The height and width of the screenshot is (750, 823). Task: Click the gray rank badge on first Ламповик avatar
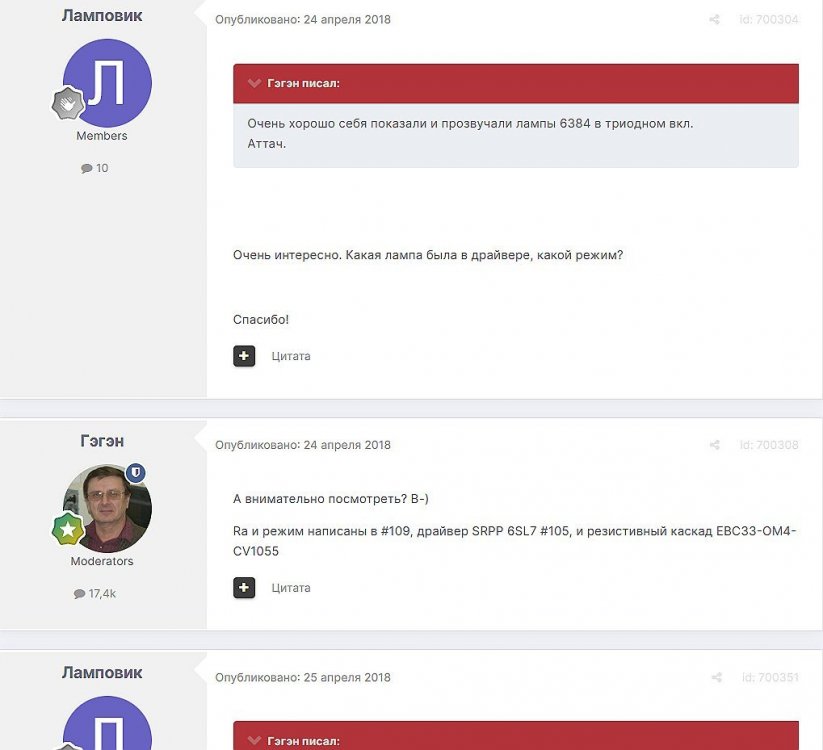pos(68,103)
